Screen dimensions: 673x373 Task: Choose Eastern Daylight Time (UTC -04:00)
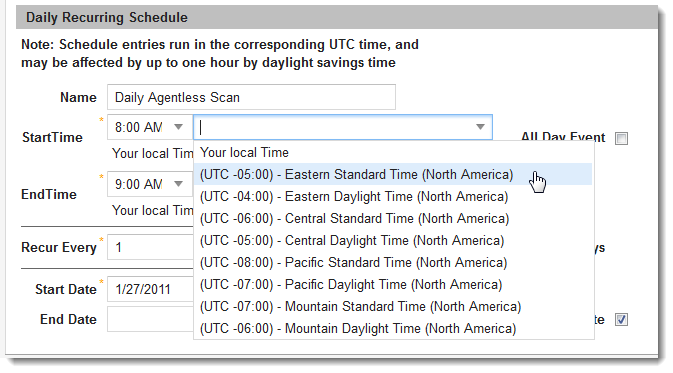393,197
